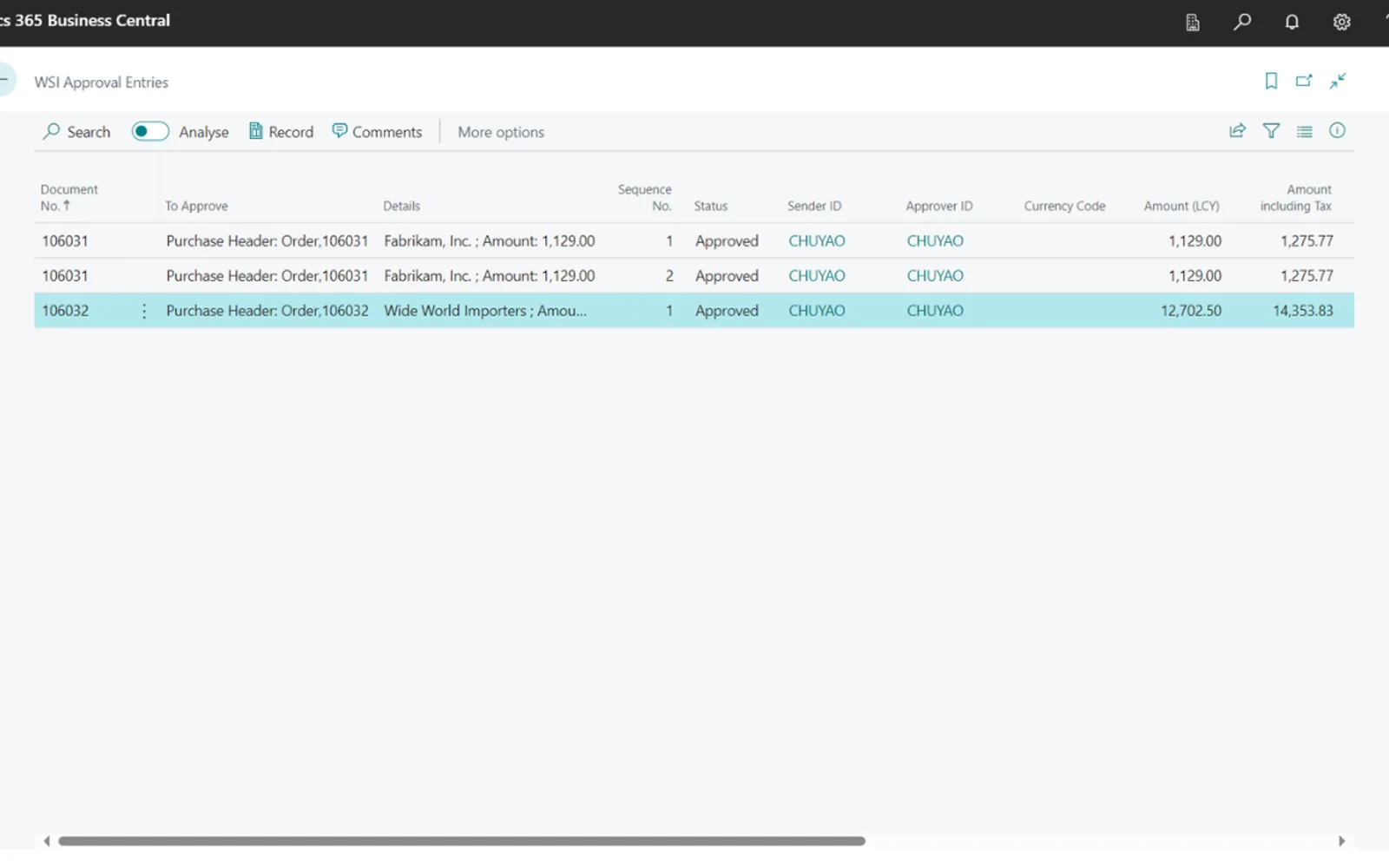Open CHUYAO sender link in 106032 row
Screen dimensions: 1389x868
click(817, 311)
